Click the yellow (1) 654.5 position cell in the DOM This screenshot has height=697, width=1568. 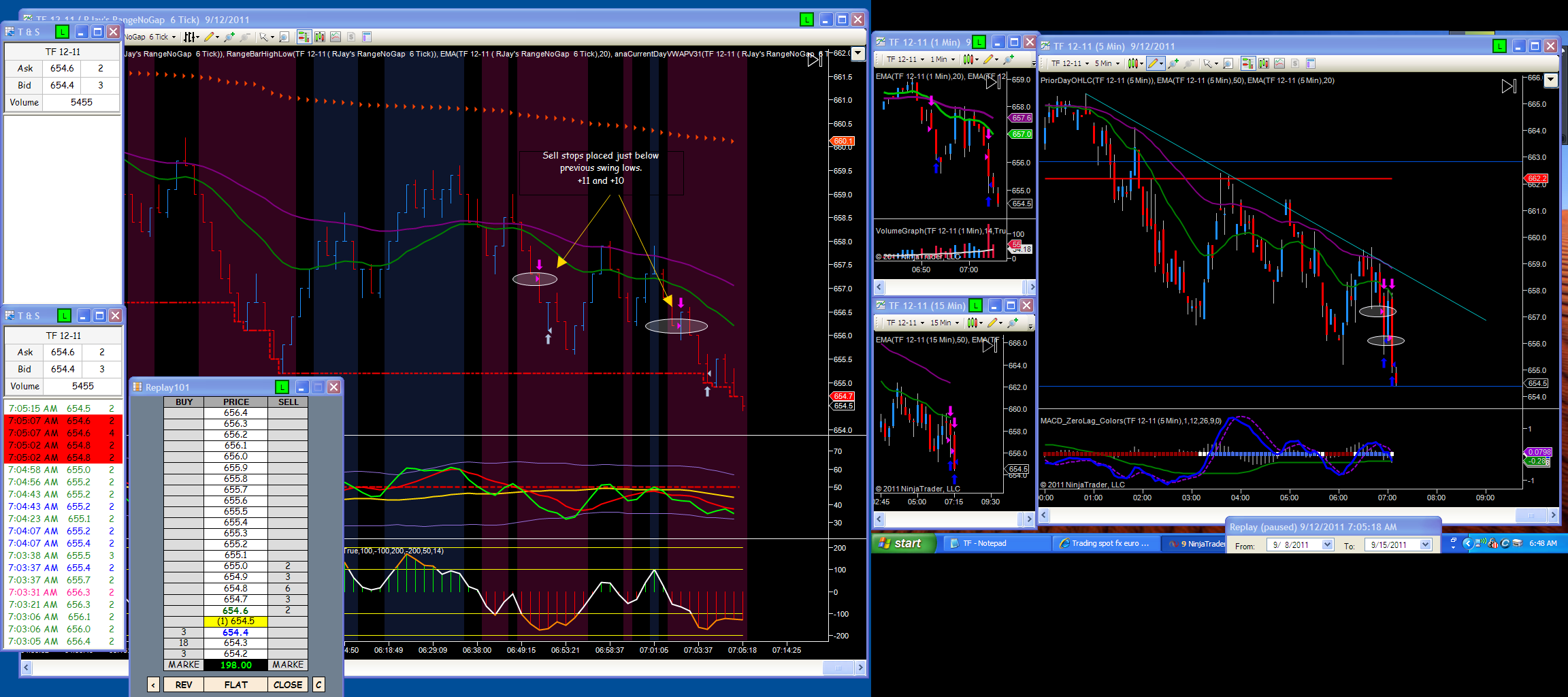point(235,621)
